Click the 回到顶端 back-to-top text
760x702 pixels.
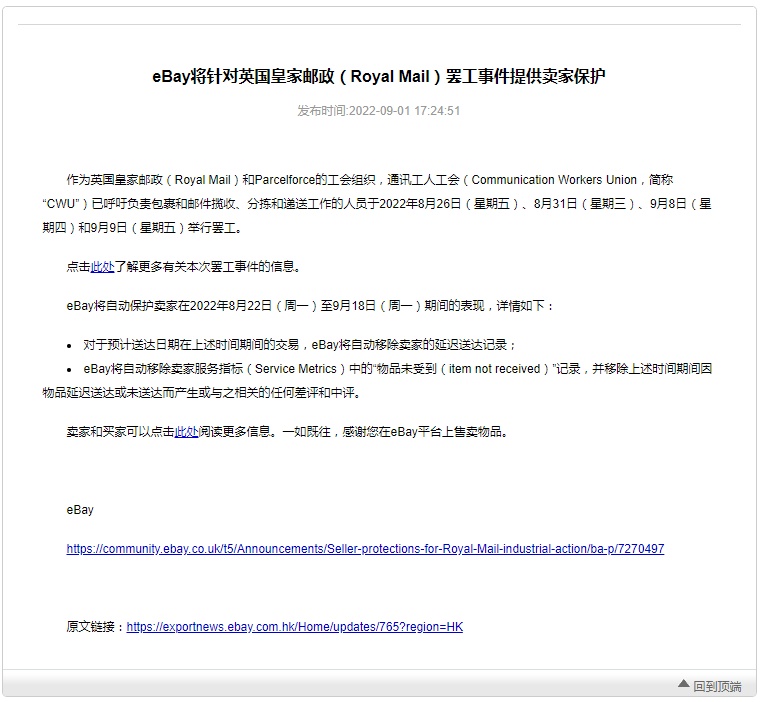[x=717, y=686]
